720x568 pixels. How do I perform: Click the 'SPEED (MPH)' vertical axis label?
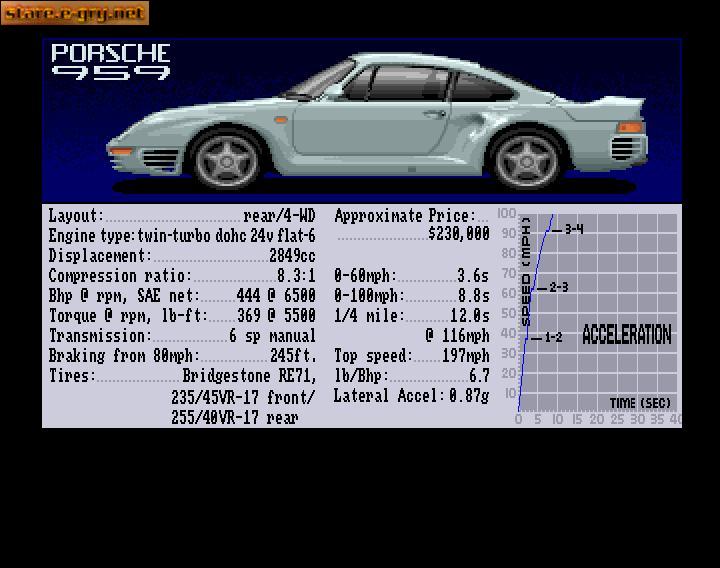(526, 271)
